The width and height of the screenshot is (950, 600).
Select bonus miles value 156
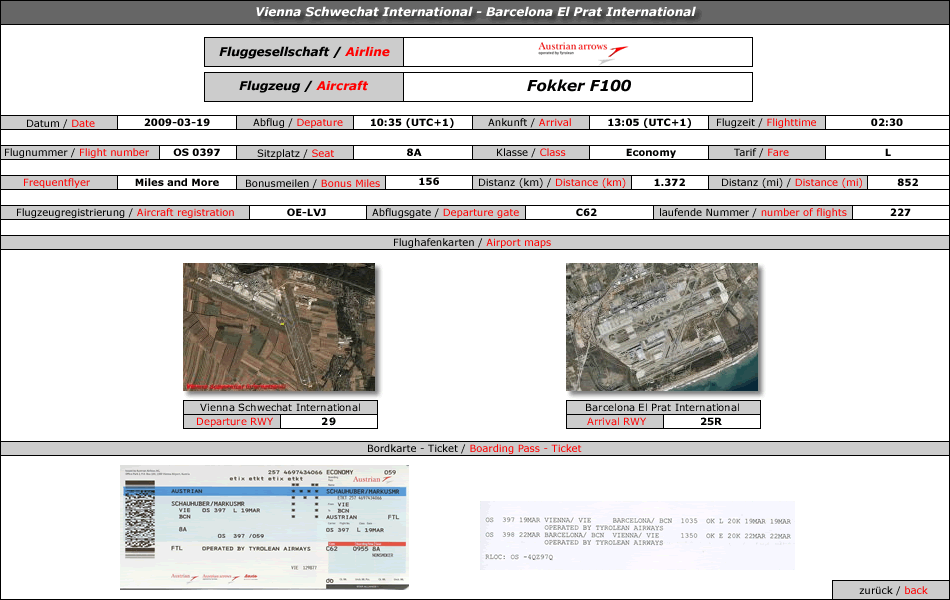[429, 182]
